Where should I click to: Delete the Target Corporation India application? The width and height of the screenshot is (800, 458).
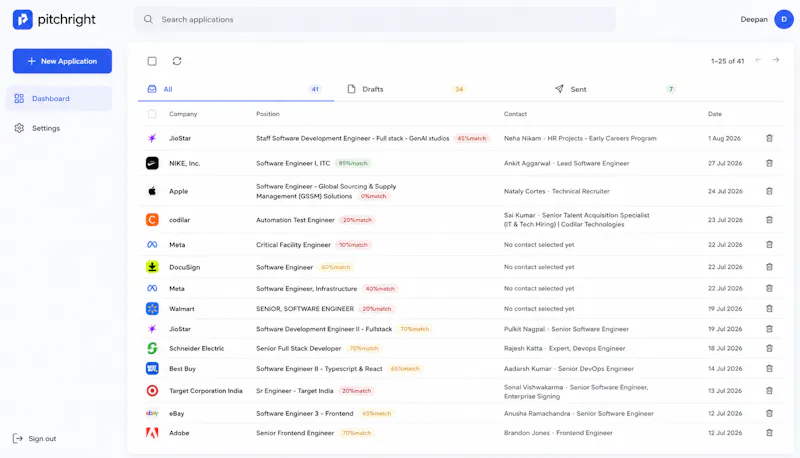[x=769, y=391]
